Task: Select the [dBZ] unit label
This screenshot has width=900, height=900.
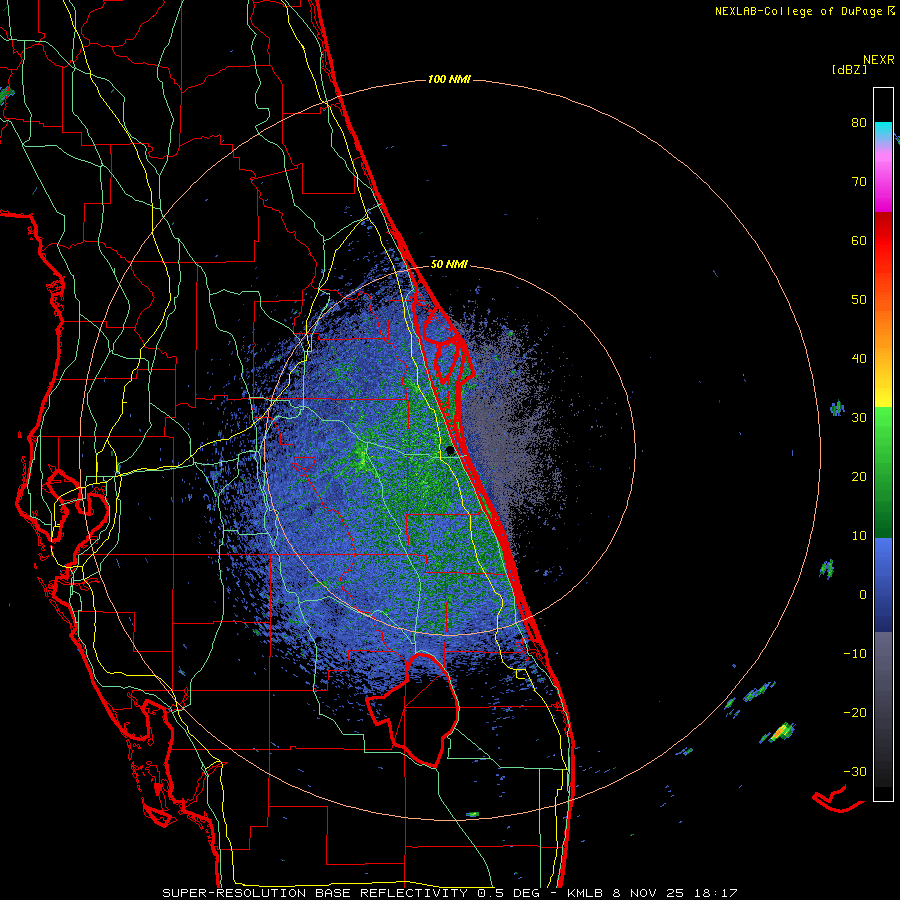Action: pyautogui.click(x=849, y=69)
